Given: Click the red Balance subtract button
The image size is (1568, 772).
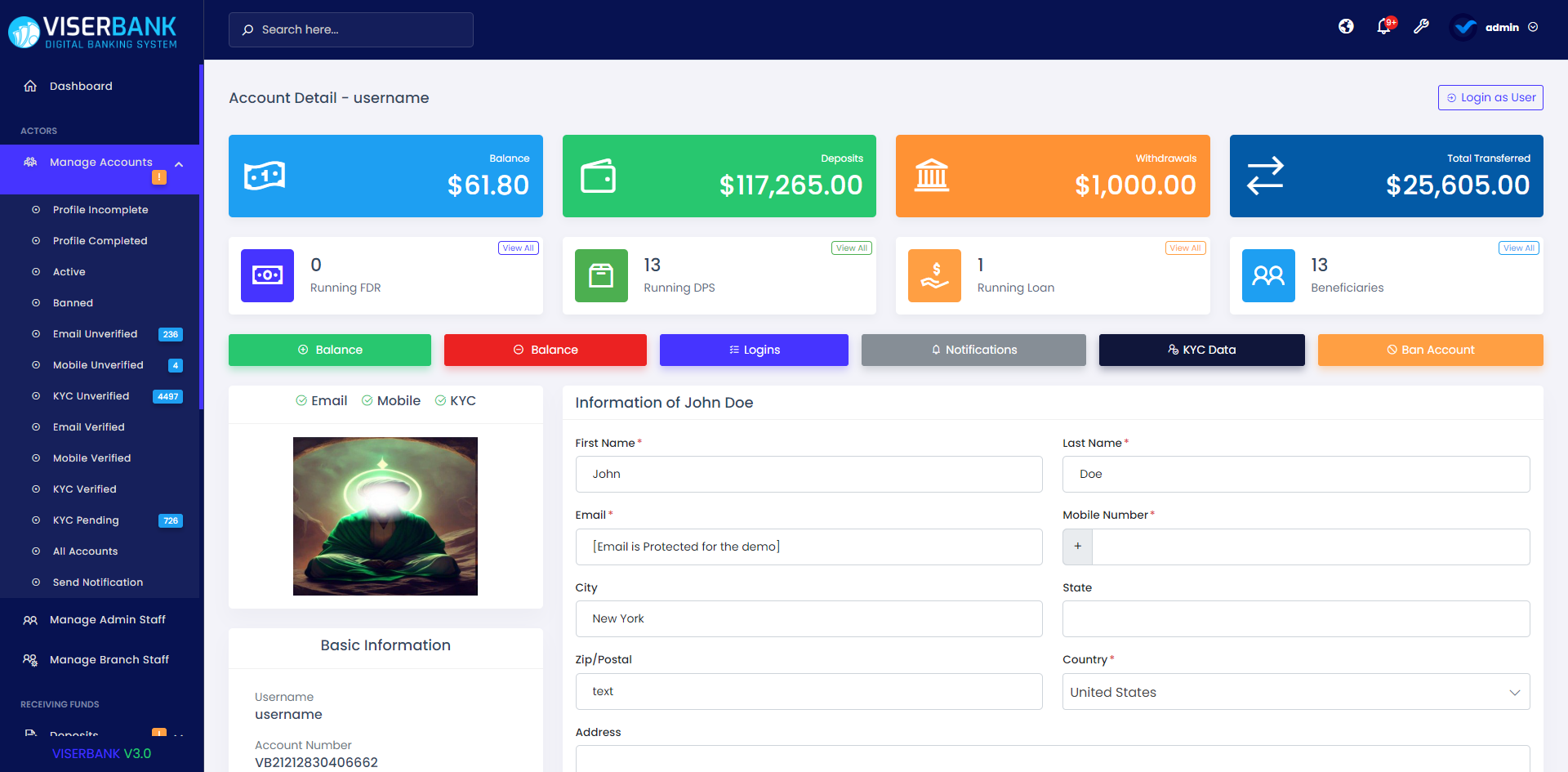Looking at the screenshot, I should click(x=545, y=350).
